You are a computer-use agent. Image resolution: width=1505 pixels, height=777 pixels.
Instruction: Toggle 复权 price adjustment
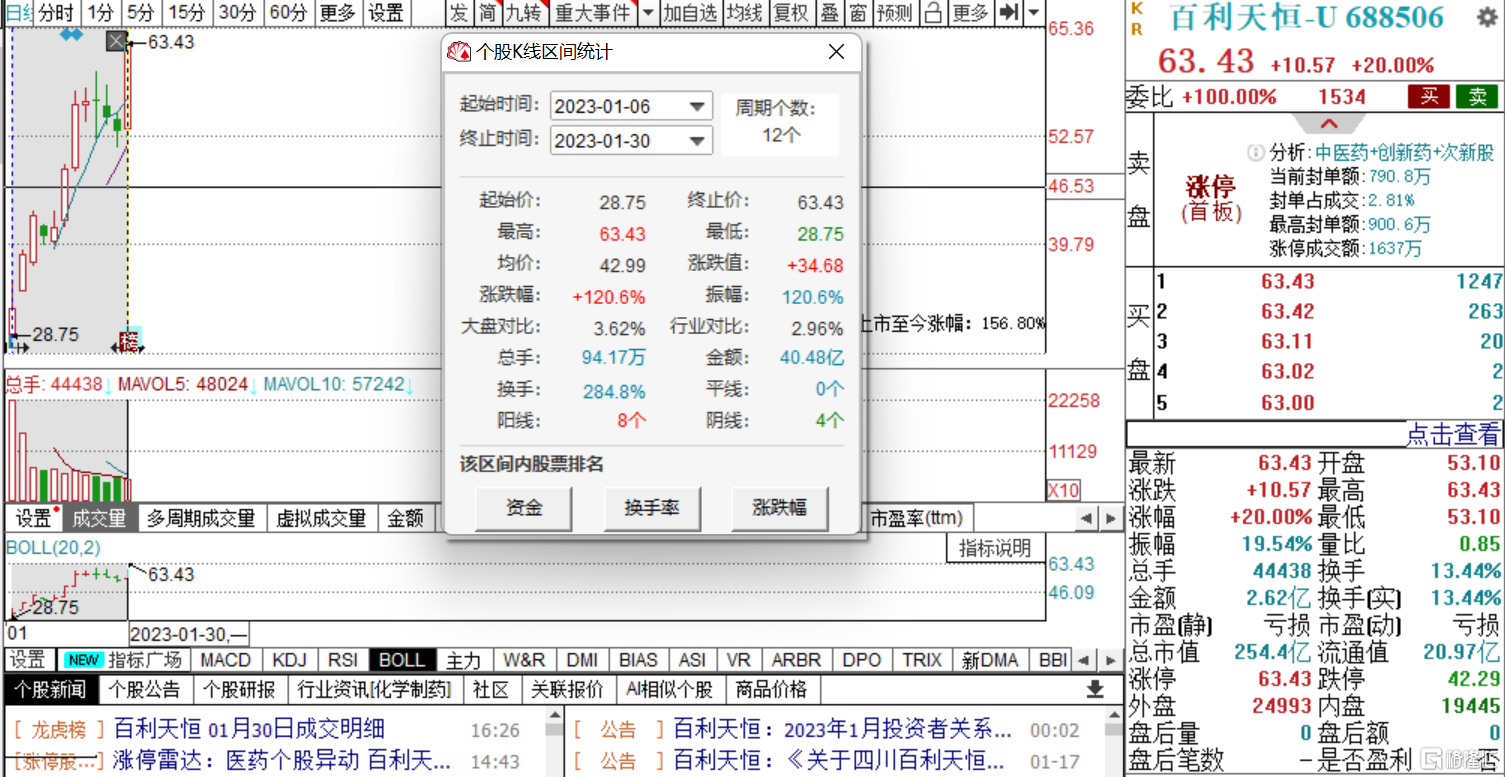click(x=790, y=13)
